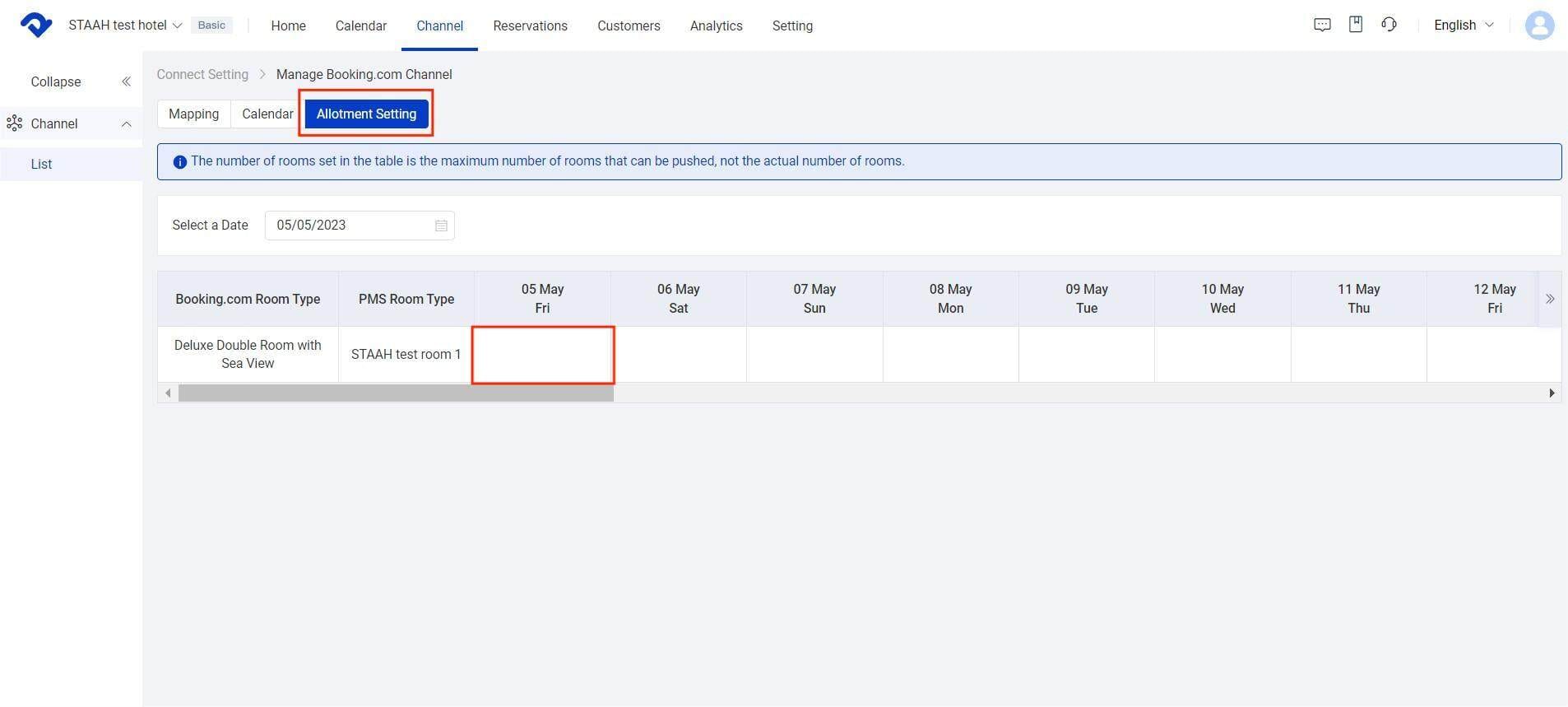Click the double-left collapse sidebar icon
This screenshot has height=707, width=1568.
(x=126, y=81)
